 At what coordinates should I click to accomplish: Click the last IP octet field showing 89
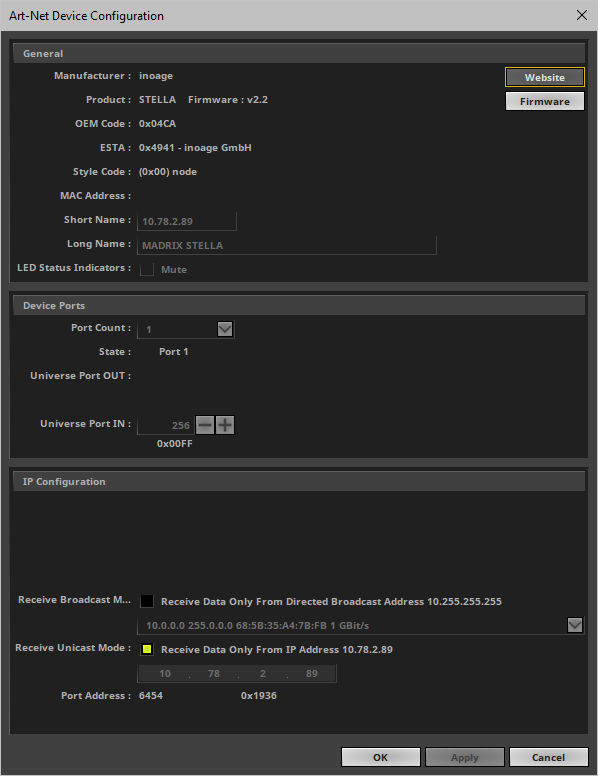coord(311,673)
